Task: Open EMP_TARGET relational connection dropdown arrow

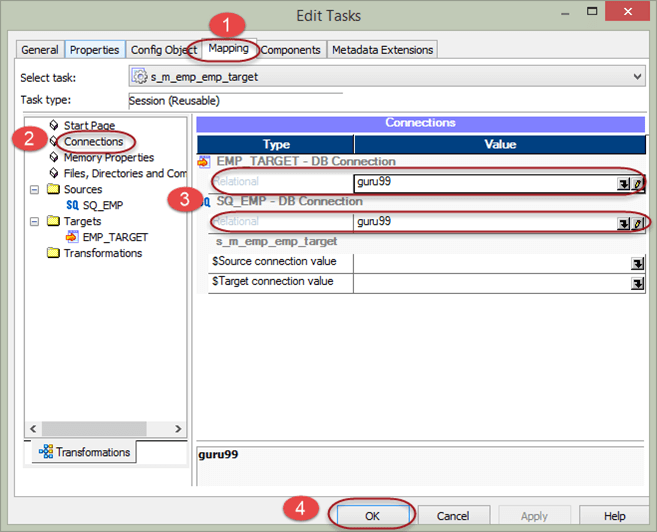Action: pos(623,183)
